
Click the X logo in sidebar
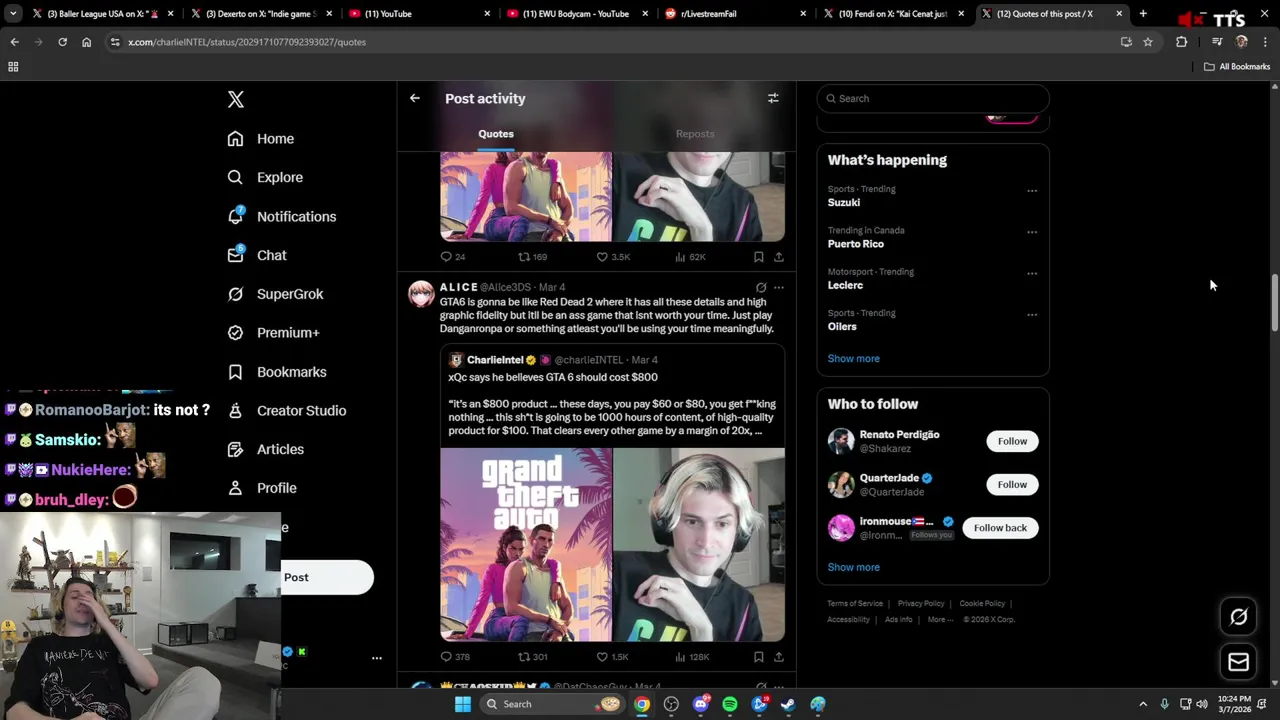236,99
